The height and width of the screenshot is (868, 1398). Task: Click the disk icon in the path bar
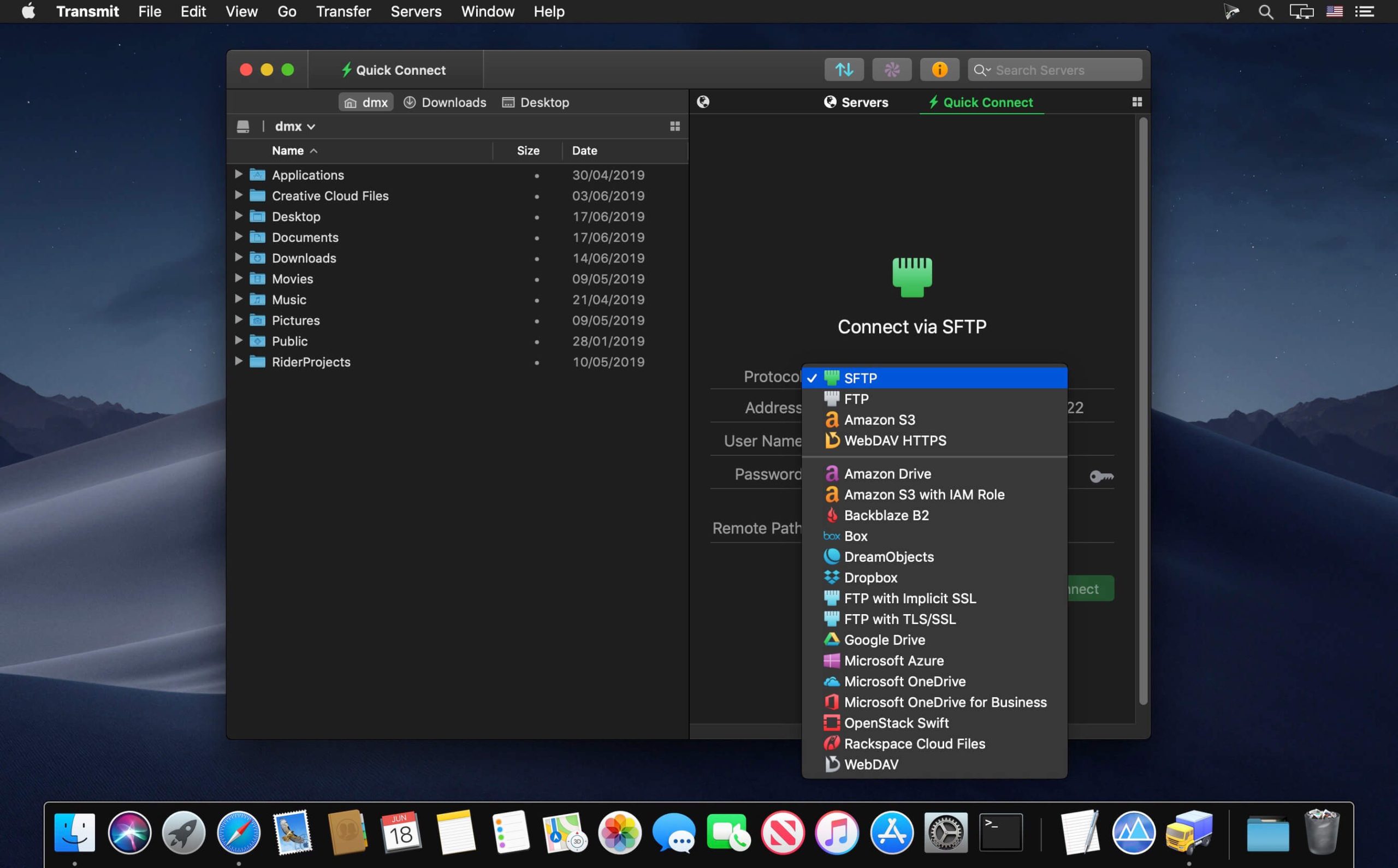244,126
